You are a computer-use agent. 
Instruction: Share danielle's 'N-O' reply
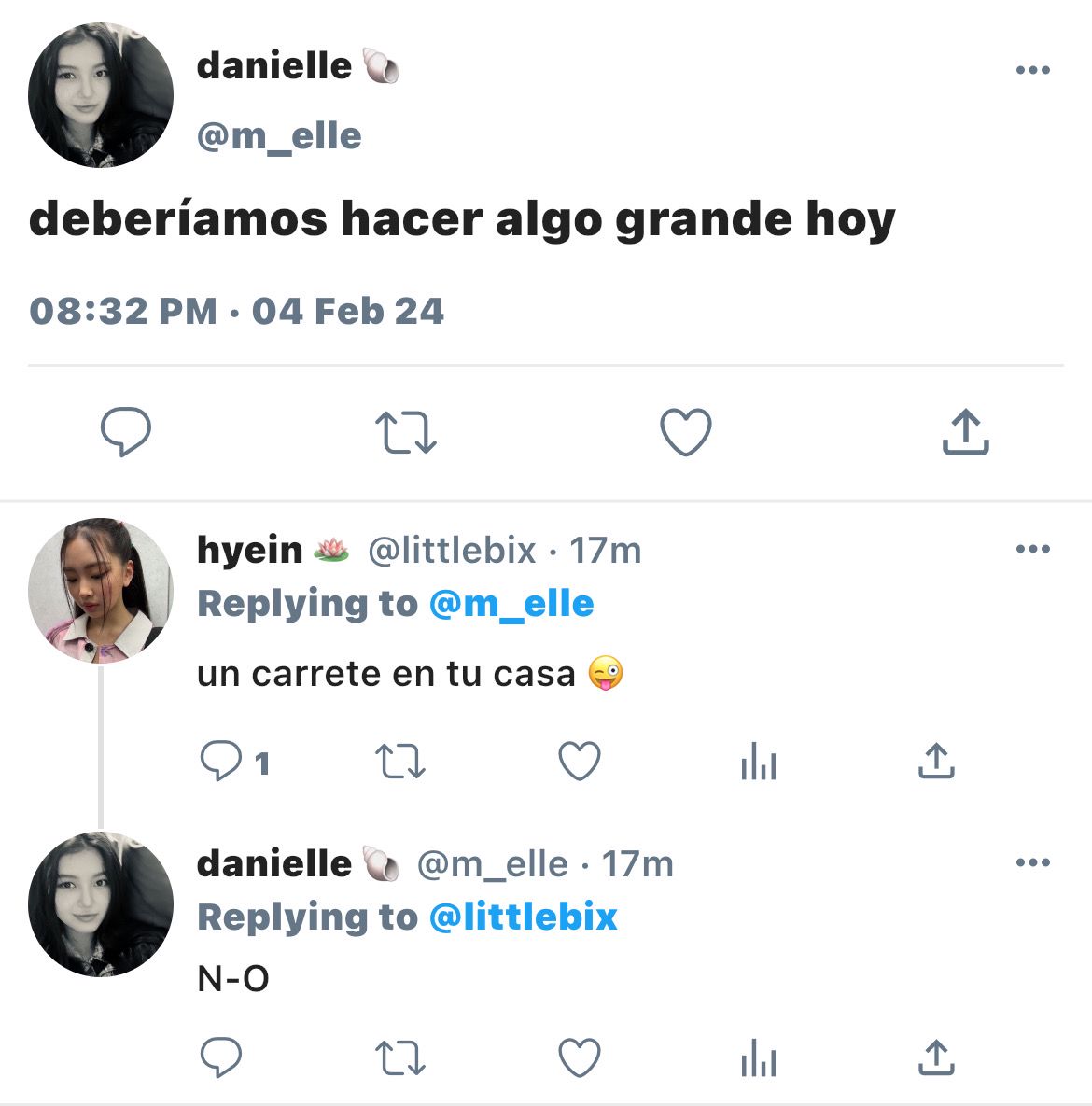click(x=936, y=1057)
